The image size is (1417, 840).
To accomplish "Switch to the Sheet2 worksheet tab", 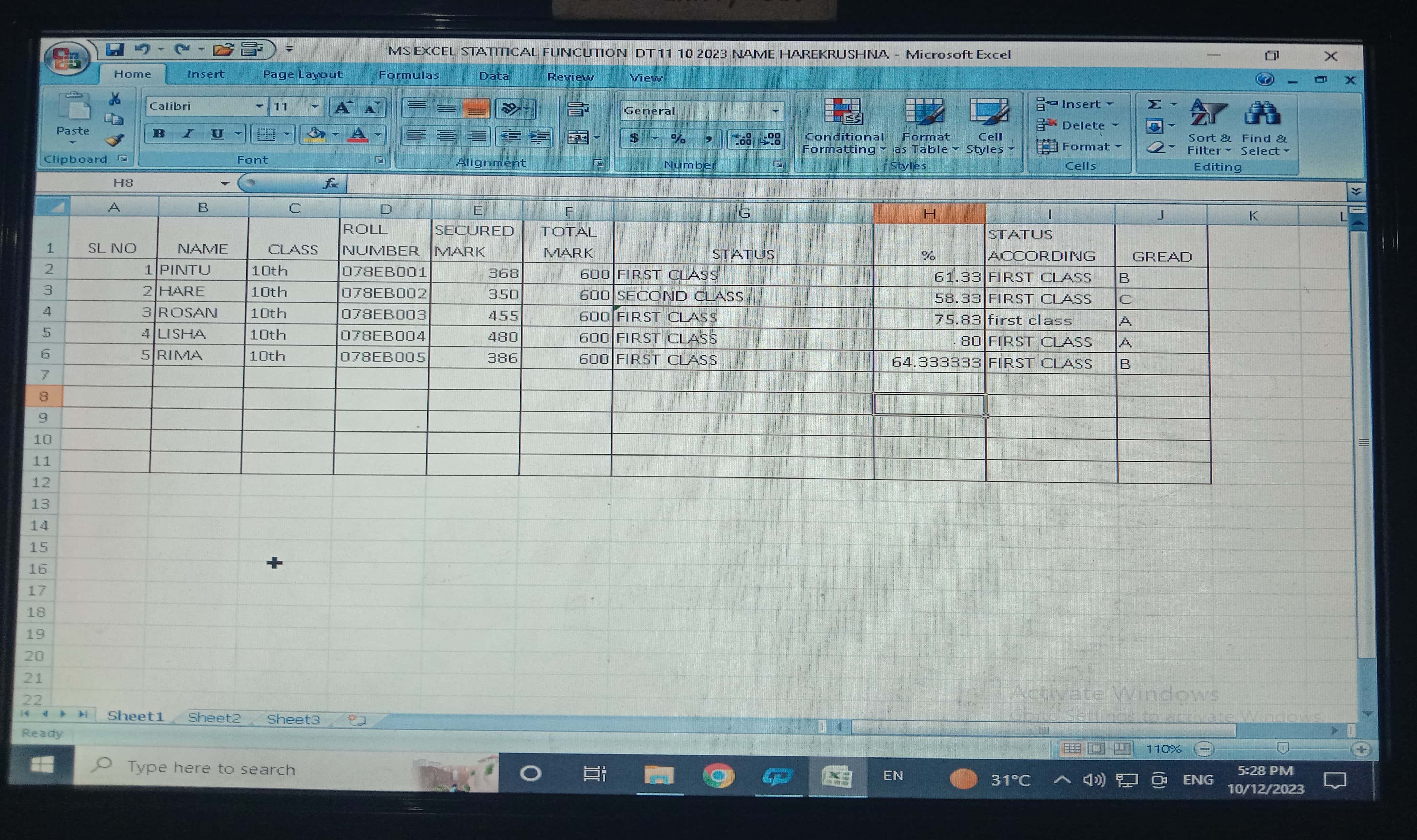I will point(214,718).
